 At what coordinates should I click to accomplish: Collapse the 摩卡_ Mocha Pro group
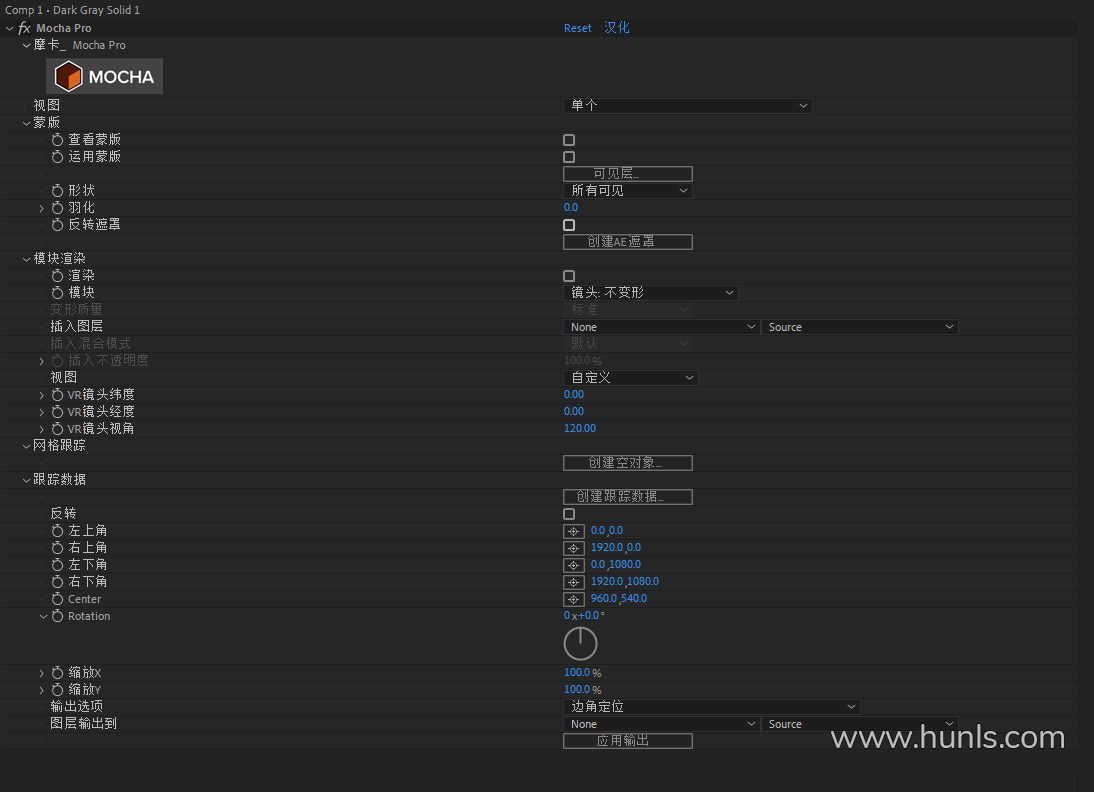tap(27, 45)
